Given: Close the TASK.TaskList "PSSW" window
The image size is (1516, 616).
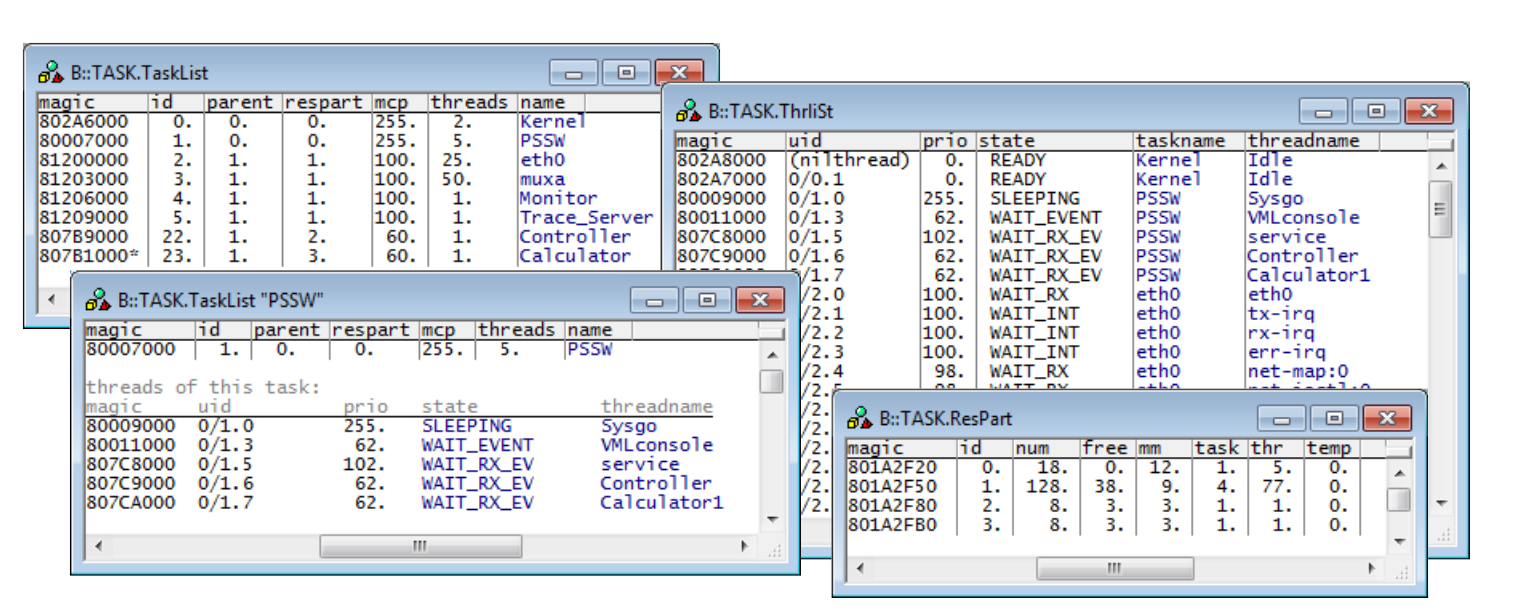Looking at the screenshot, I should point(760,300).
